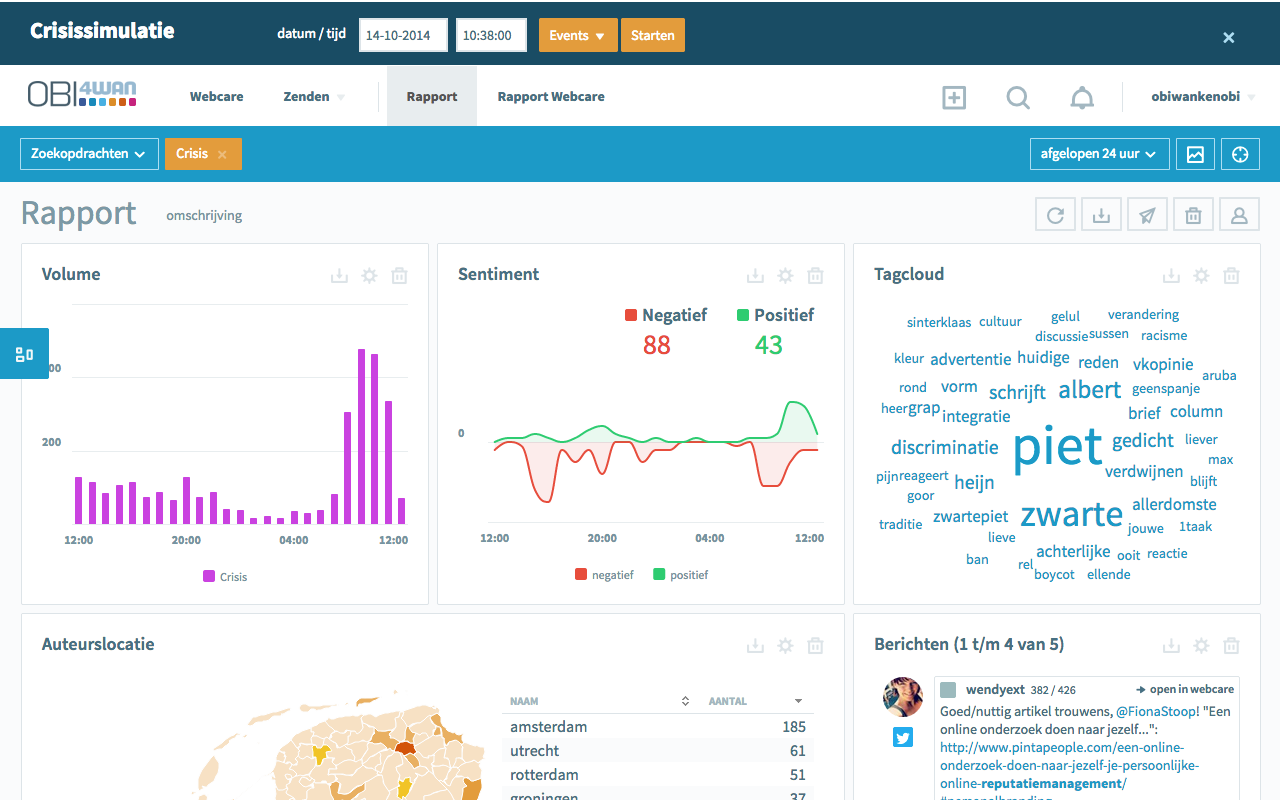Screen dimensions: 1280x800
Task: Open the Webcare menu item
Action: [x=217, y=97]
